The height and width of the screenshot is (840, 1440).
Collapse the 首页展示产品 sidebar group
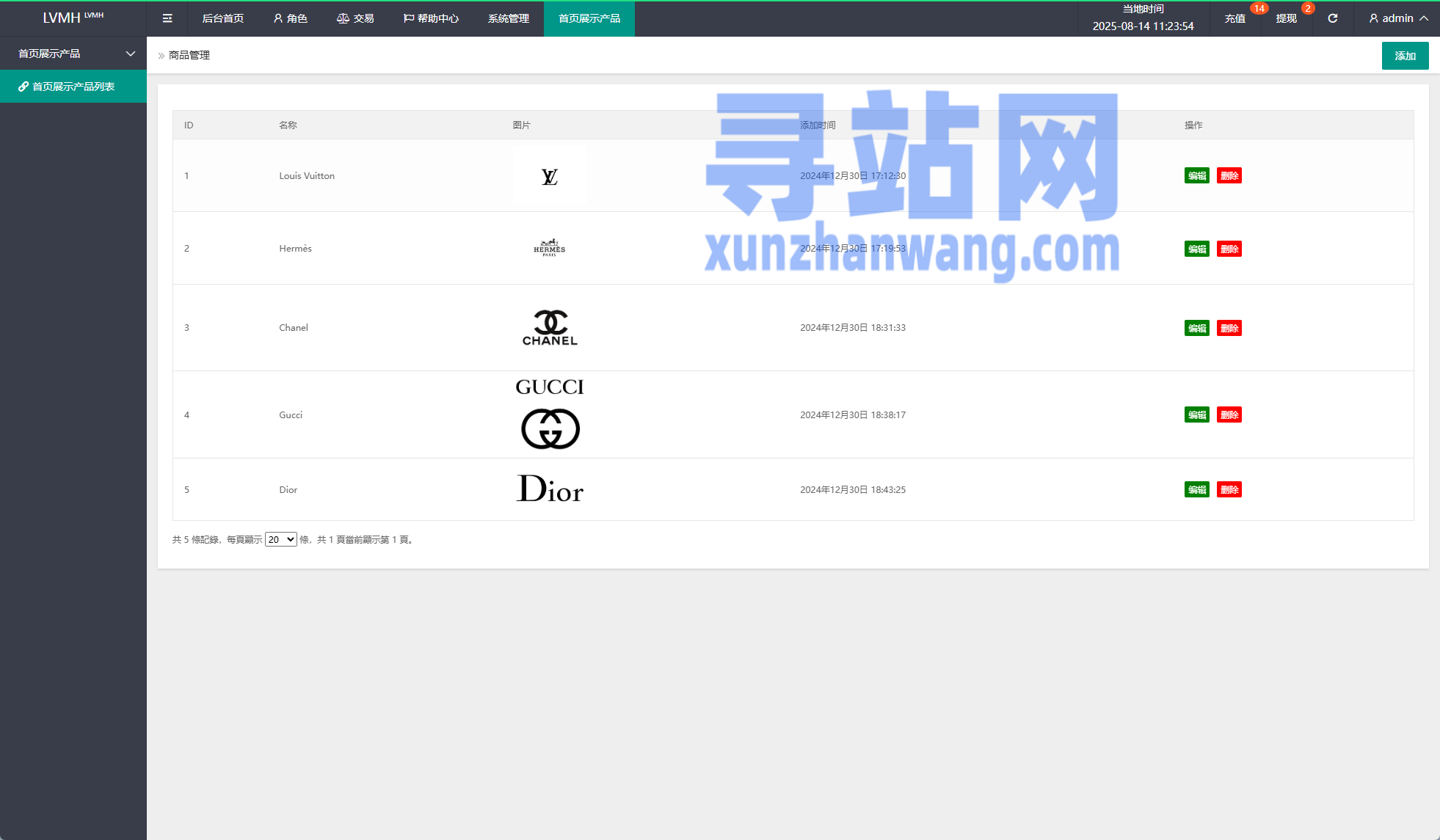pos(73,54)
